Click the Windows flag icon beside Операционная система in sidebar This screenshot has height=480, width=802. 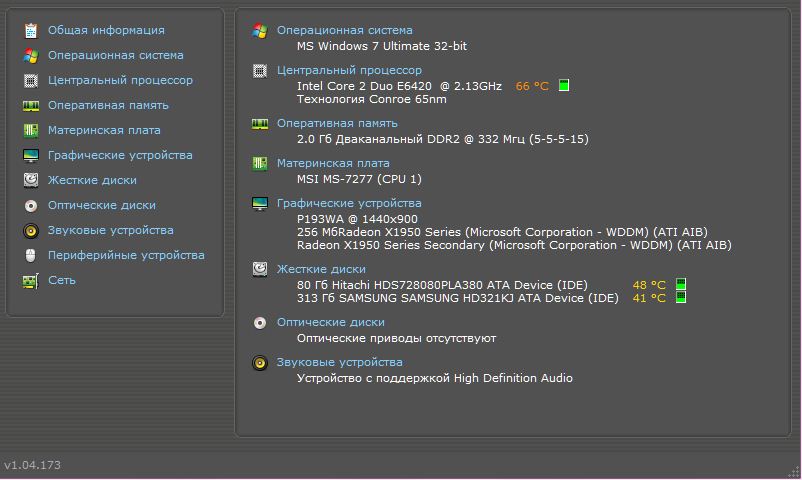pyautogui.click(x=30, y=56)
